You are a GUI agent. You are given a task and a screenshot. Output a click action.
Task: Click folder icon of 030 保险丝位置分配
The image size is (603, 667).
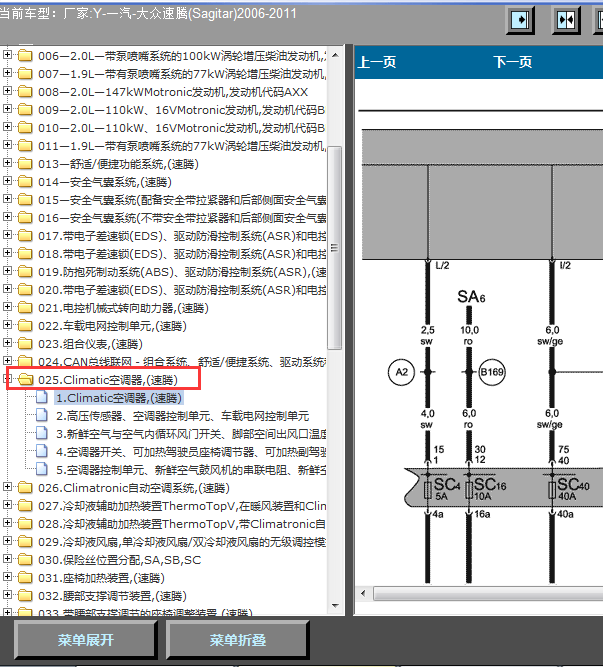25,559
